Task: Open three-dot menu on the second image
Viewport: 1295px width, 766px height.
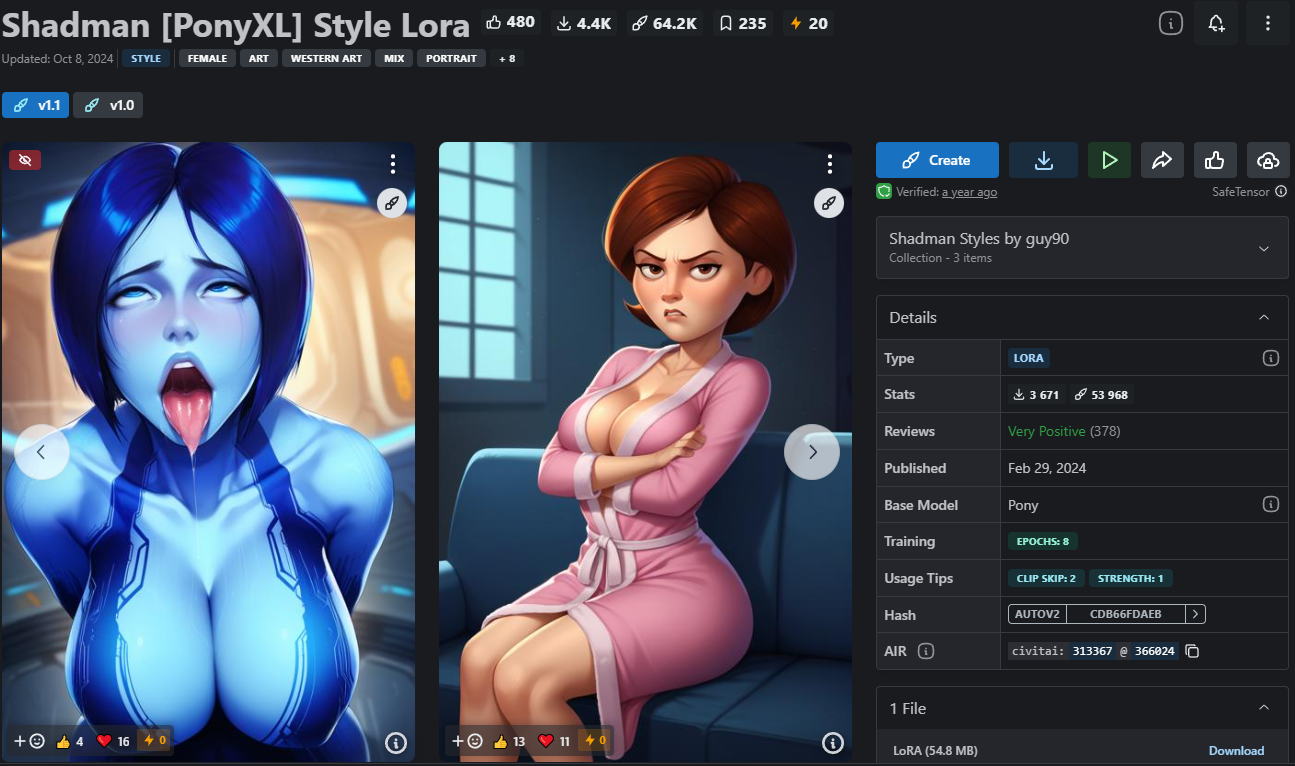Action: click(829, 164)
